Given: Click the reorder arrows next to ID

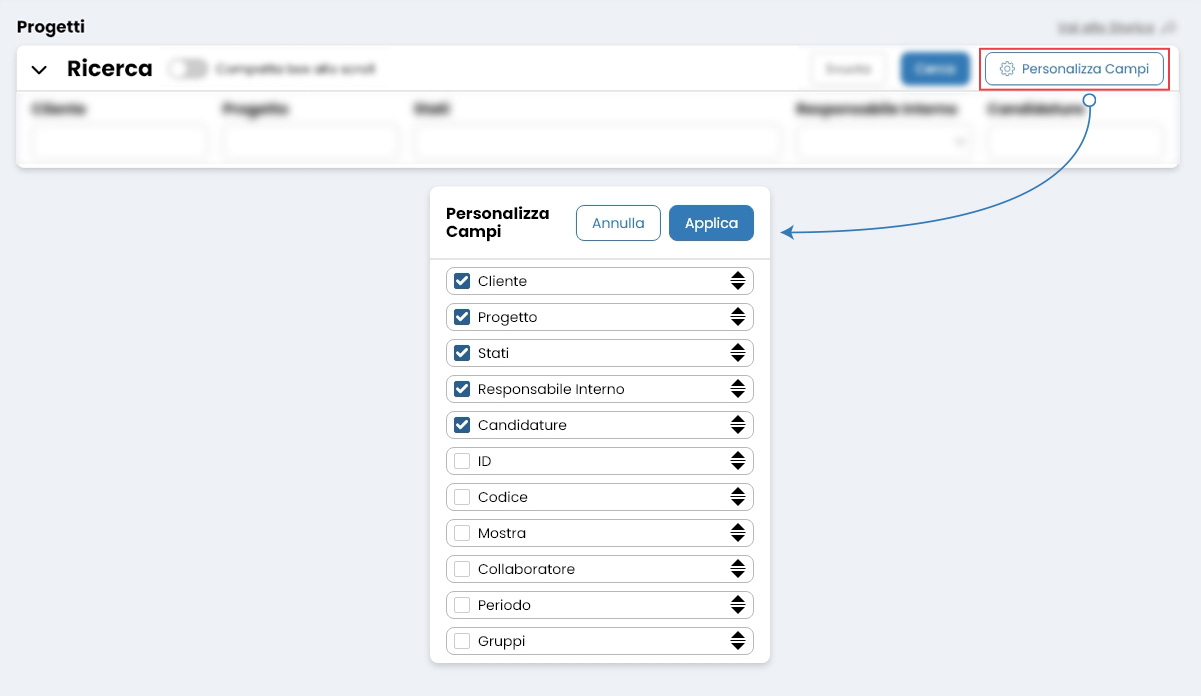Looking at the screenshot, I should pos(738,461).
